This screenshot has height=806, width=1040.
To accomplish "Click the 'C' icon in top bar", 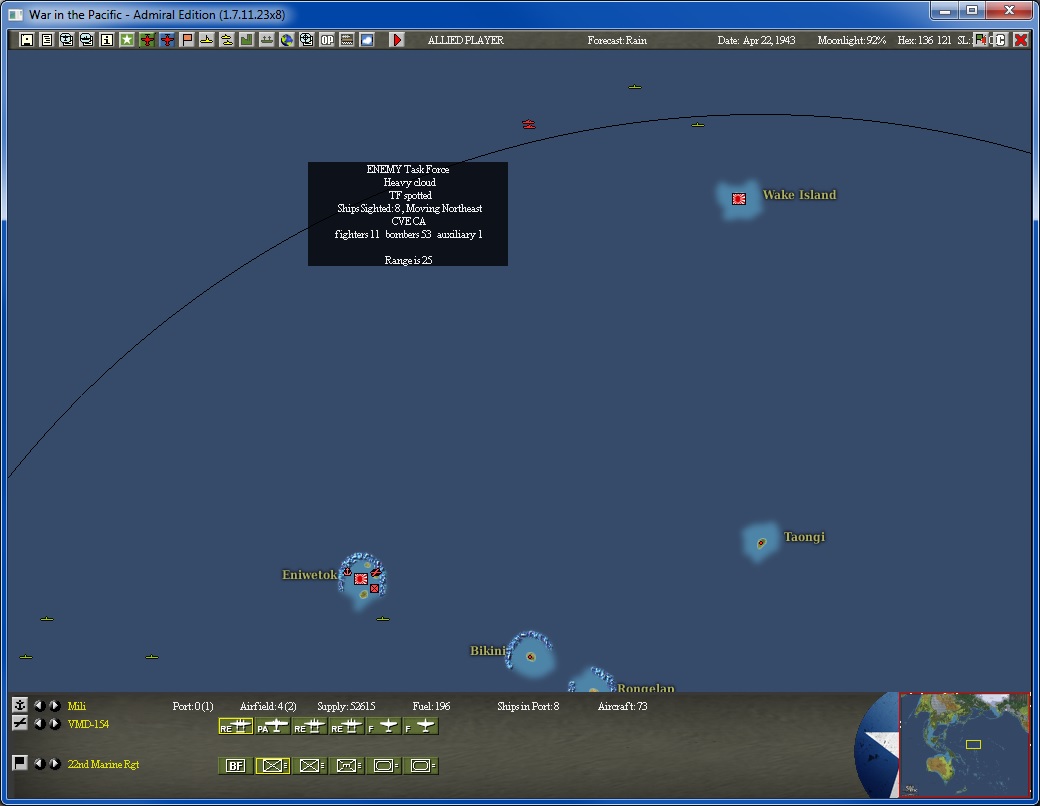I will point(1001,40).
